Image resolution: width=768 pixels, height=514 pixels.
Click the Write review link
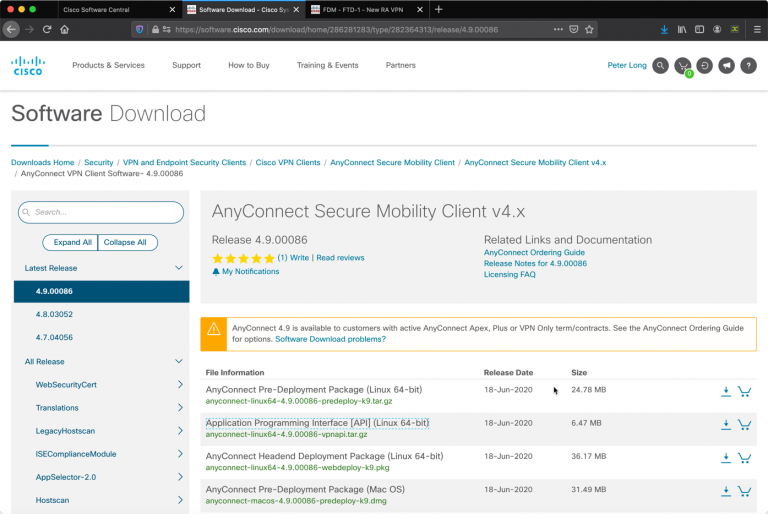coord(299,258)
